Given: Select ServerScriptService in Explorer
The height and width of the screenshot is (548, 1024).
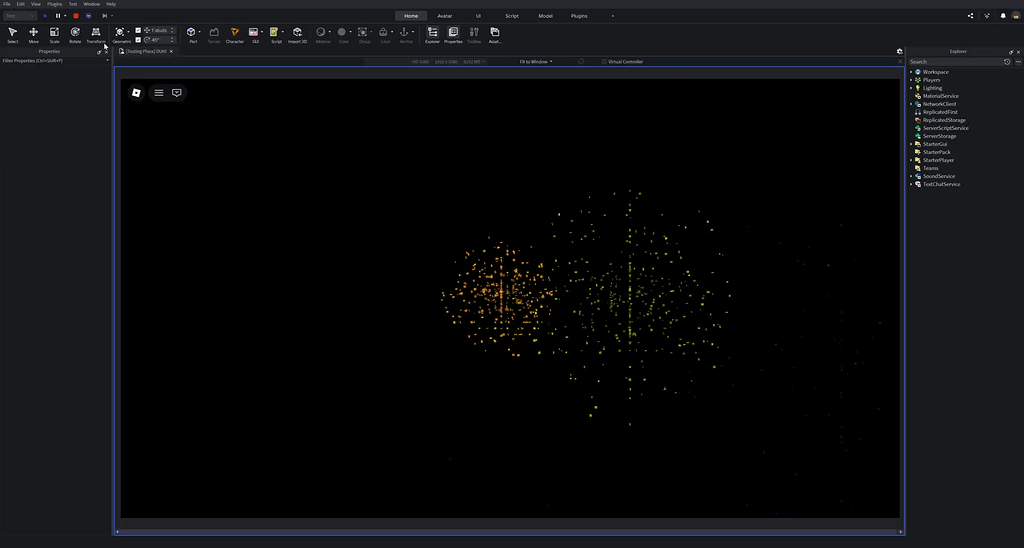Looking at the screenshot, I should [x=945, y=128].
